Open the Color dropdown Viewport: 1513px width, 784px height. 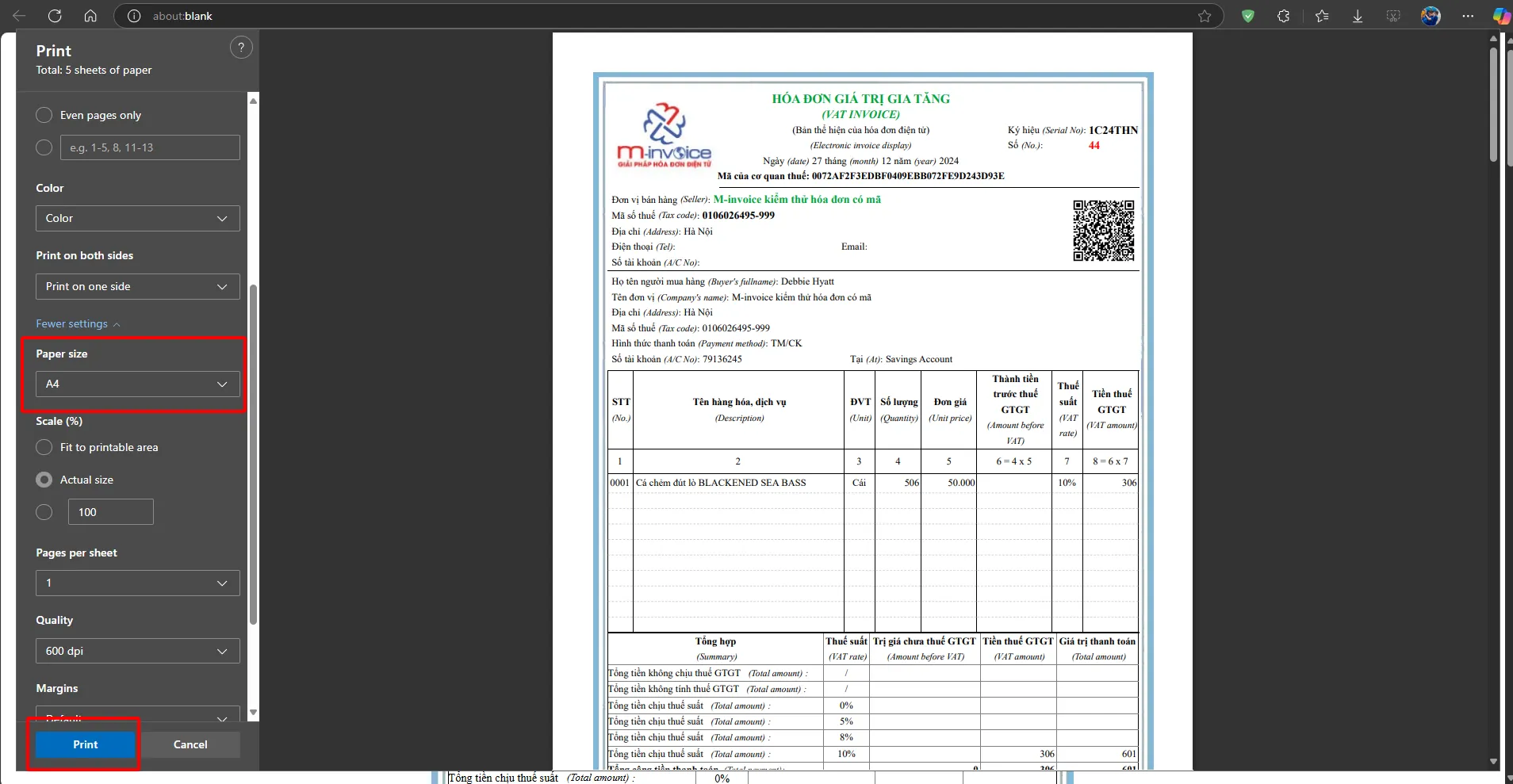click(138, 218)
